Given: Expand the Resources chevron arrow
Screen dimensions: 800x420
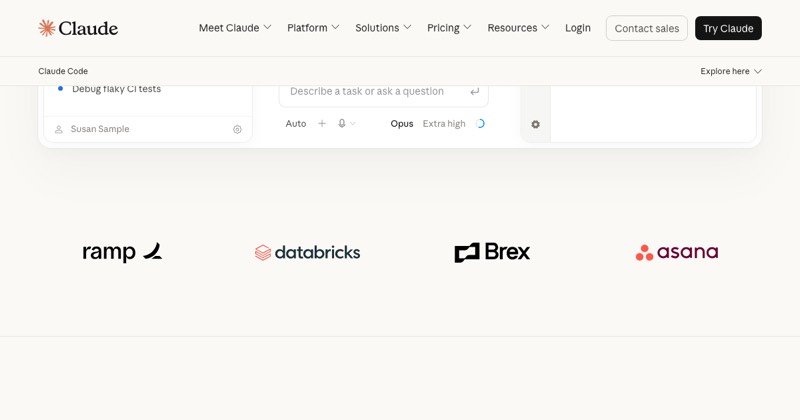Looking at the screenshot, I should click(x=545, y=27).
